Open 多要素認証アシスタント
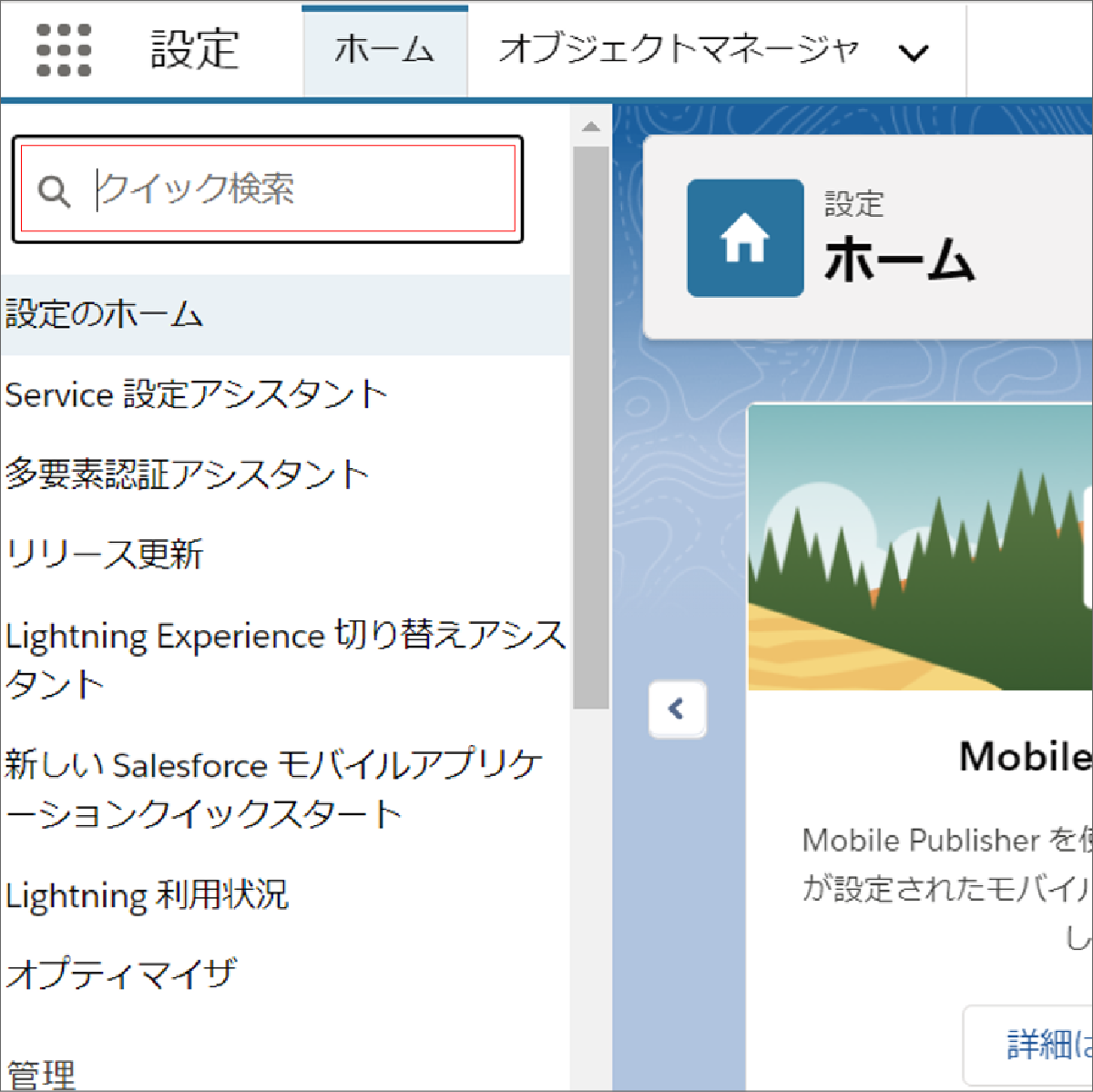This screenshot has height=1092, width=1093. pos(187,475)
